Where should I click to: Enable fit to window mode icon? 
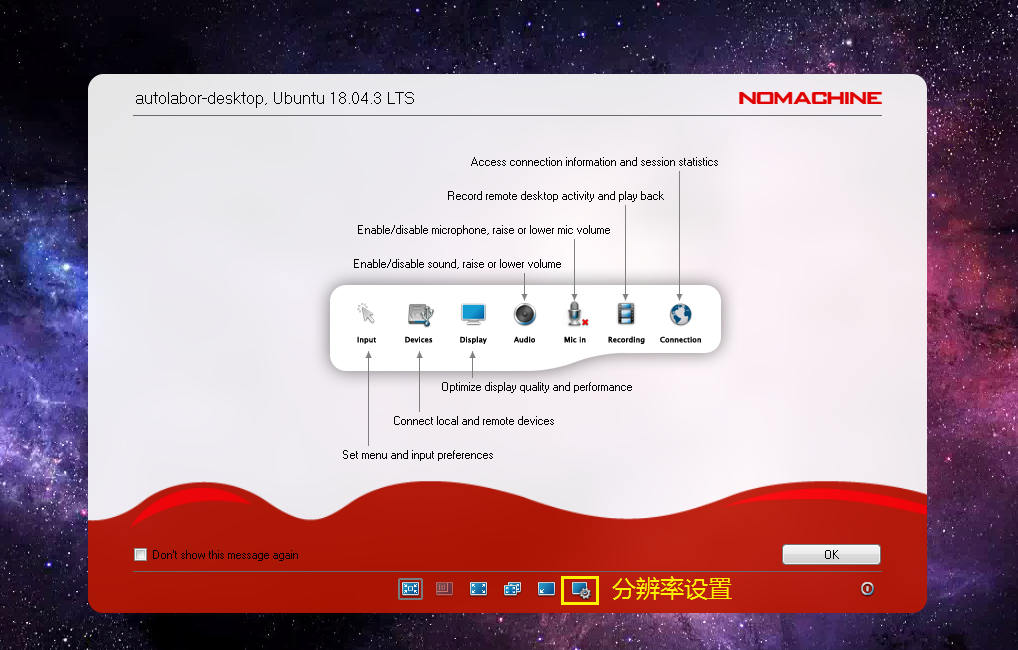[x=410, y=589]
